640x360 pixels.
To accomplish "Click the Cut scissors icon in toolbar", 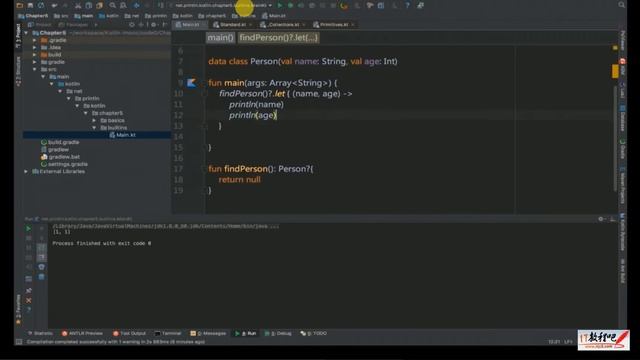I will [x=78, y=5].
